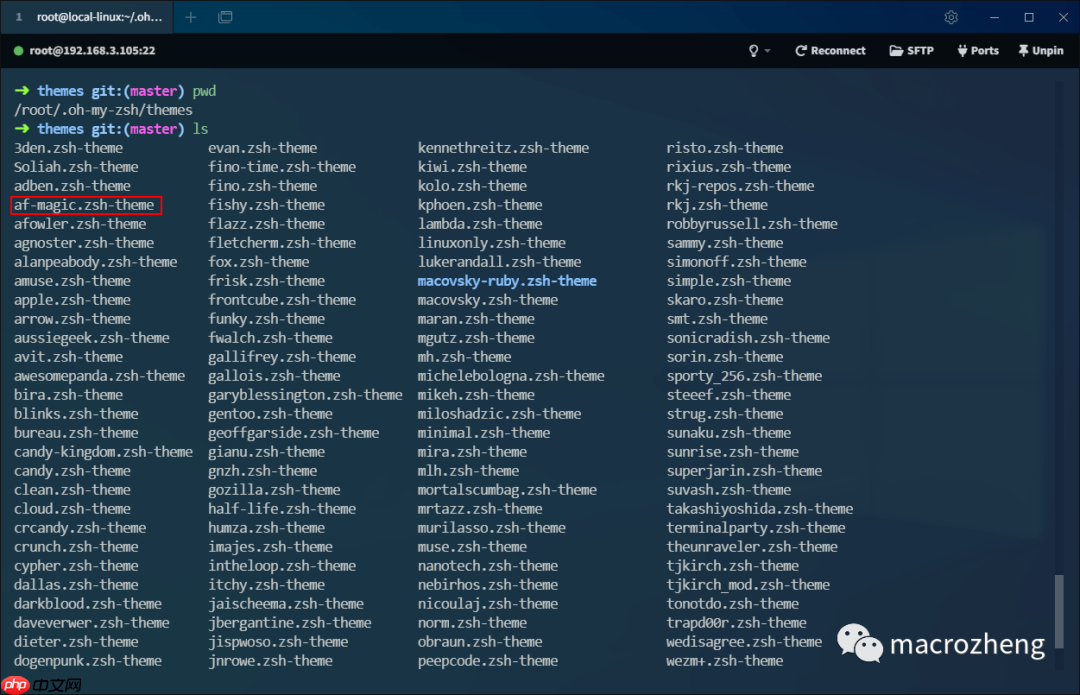
Task: Click trapd00r.zsh-theme entry
Action: coord(736,623)
